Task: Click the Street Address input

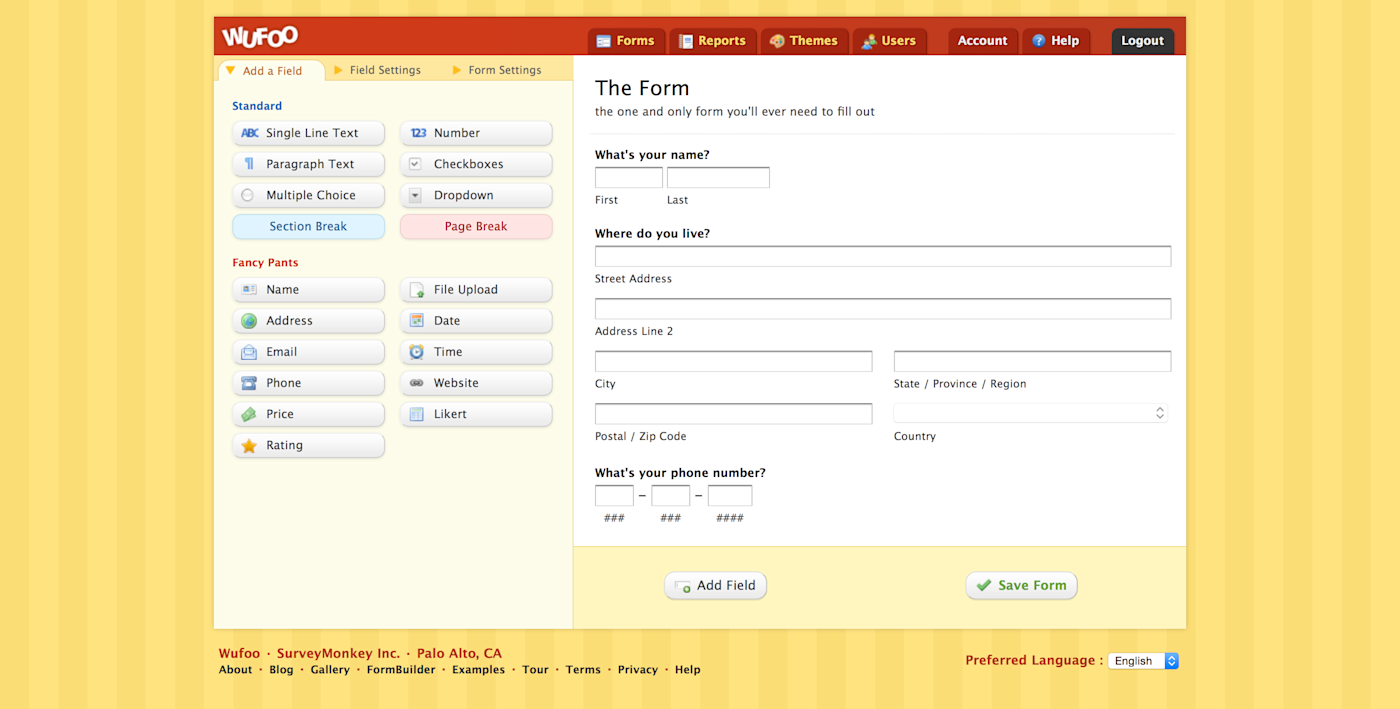Action: [x=883, y=256]
